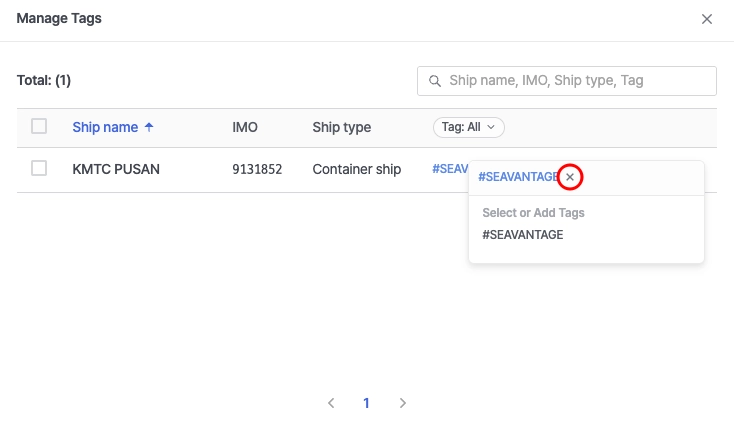Click the Ship type column header

(x=341, y=127)
